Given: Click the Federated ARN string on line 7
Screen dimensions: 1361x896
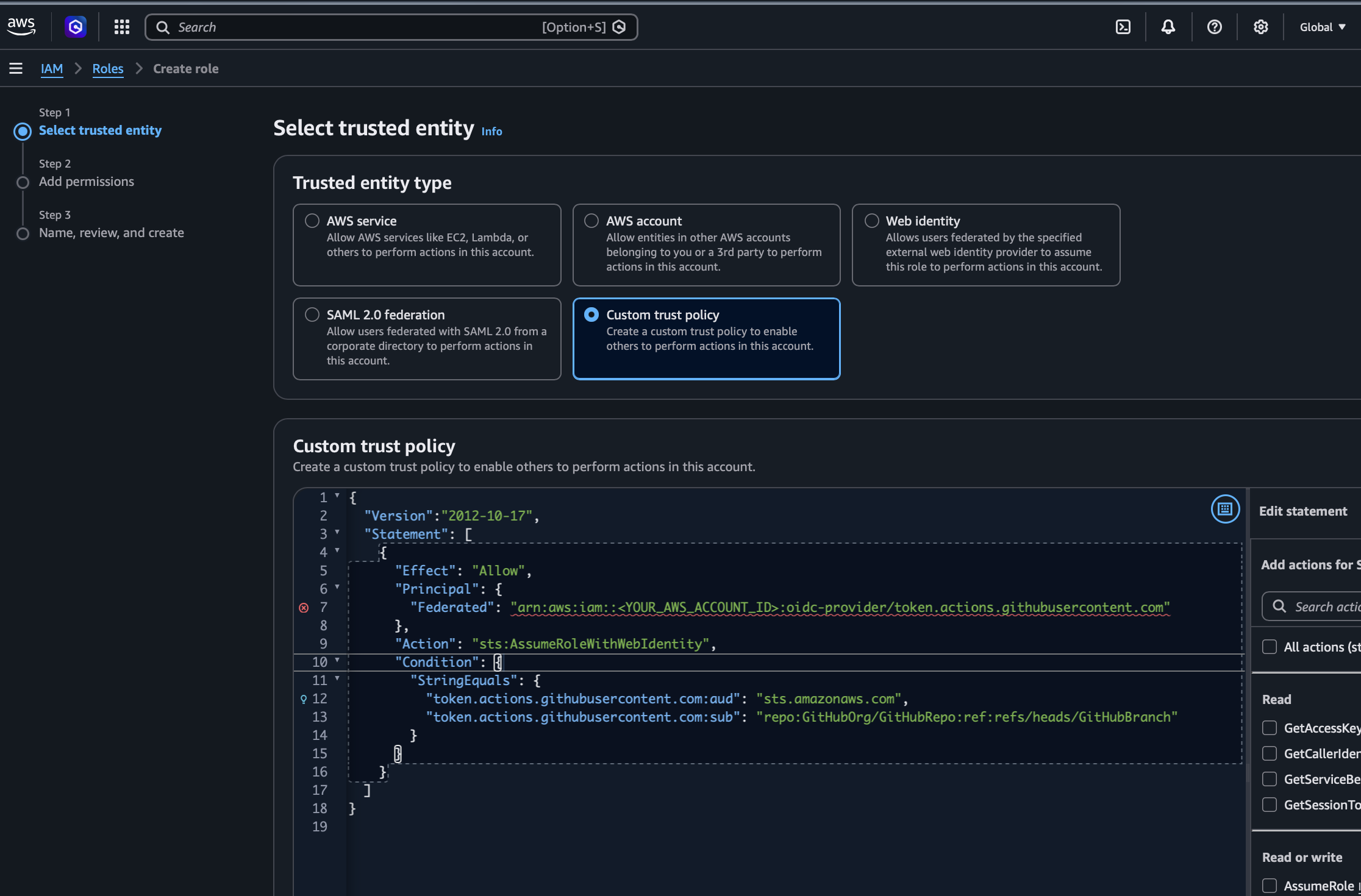Looking at the screenshot, I should (840, 608).
